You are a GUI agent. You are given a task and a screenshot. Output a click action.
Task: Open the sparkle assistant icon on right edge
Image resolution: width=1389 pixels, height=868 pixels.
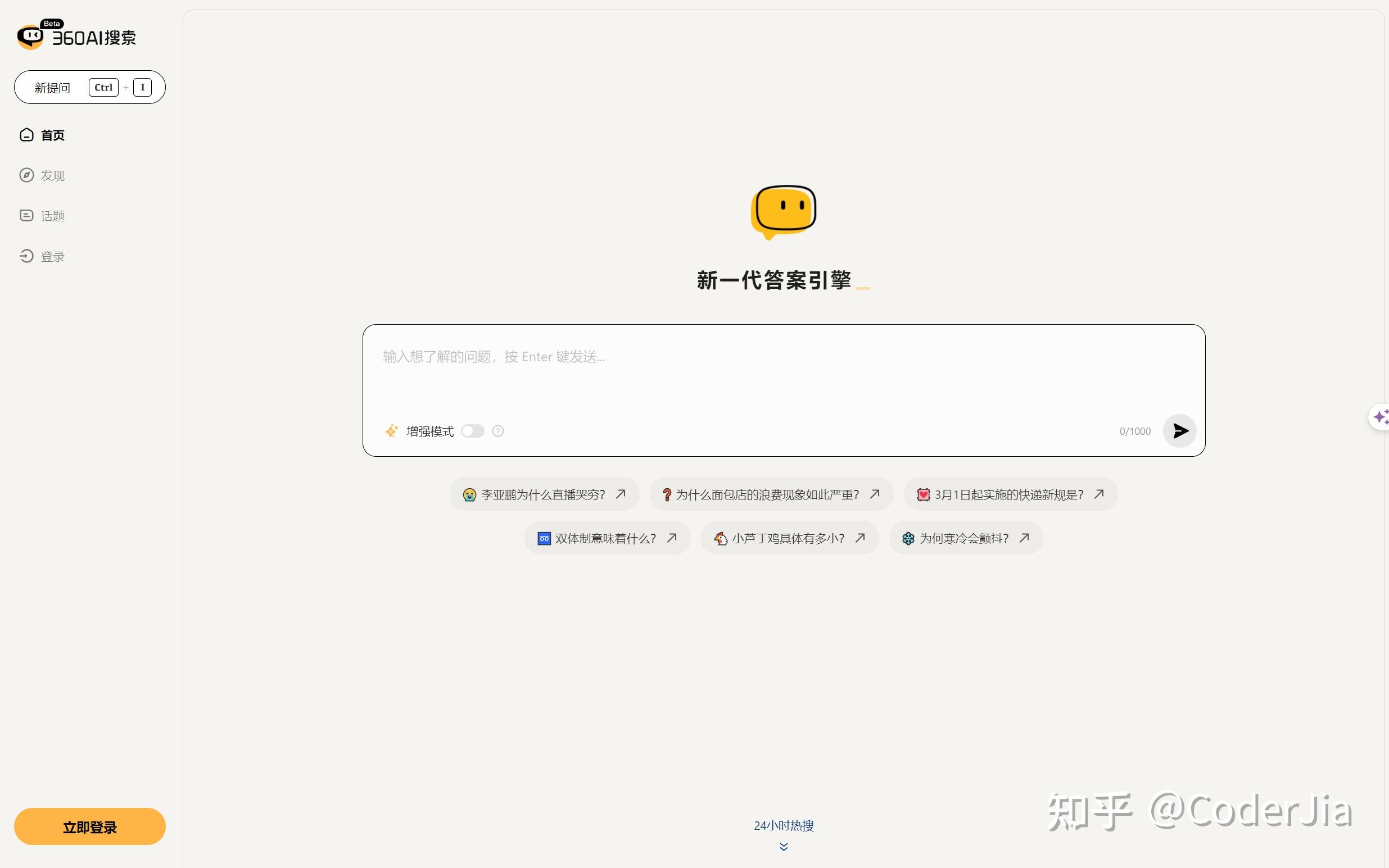tap(1382, 417)
